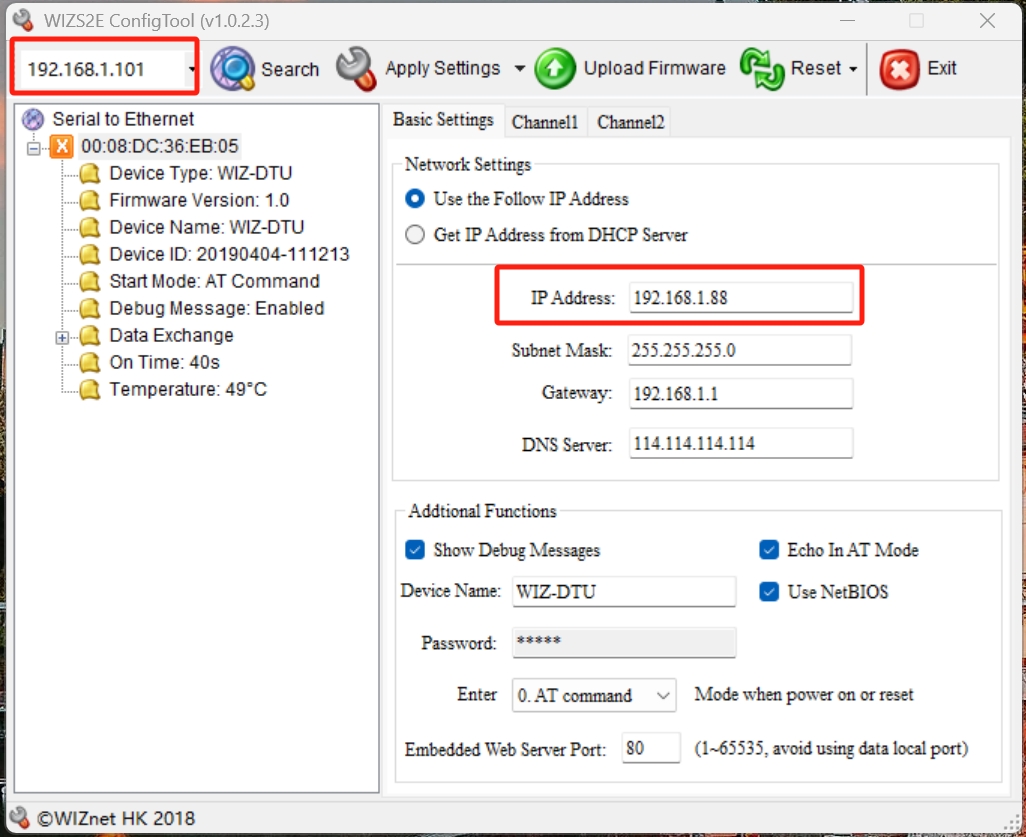This screenshot has width=1026, height=837.
Task: Toggle the Use NetBIOS checkbox
Action: coord(769,592)
